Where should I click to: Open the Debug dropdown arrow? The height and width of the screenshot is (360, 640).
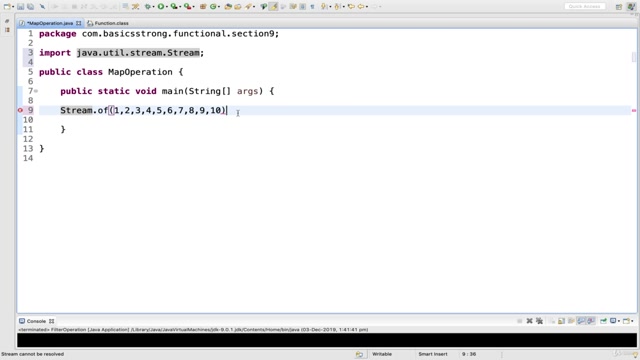click(x=153, y=7)
